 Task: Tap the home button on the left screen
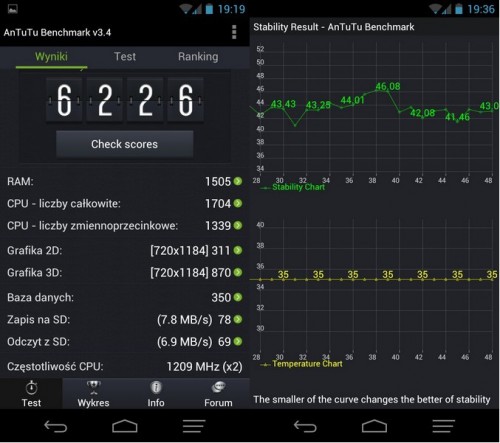pyautogui.click(x=125, y=426)
